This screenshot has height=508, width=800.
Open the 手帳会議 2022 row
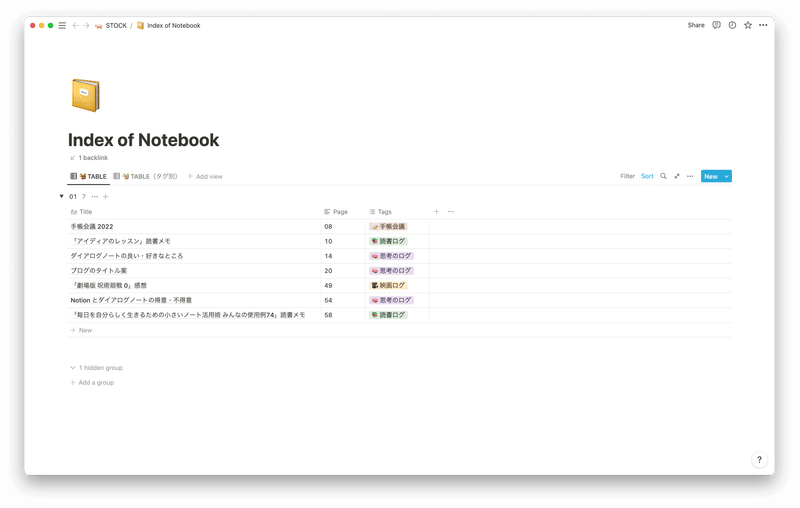point(92,226)
